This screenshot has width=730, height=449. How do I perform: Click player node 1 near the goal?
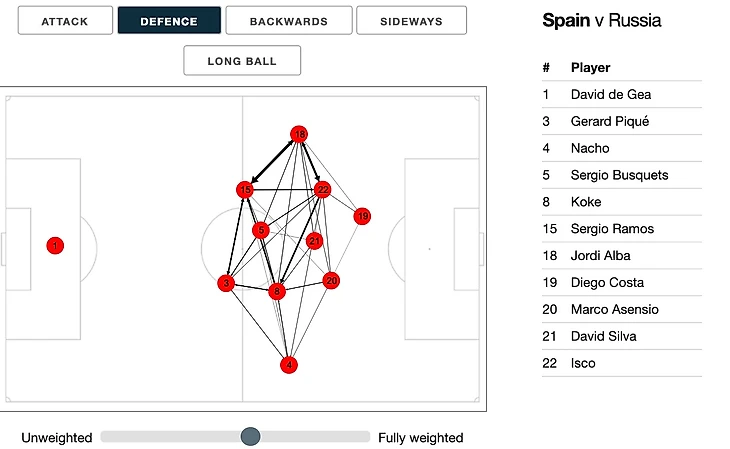point(55,245)
